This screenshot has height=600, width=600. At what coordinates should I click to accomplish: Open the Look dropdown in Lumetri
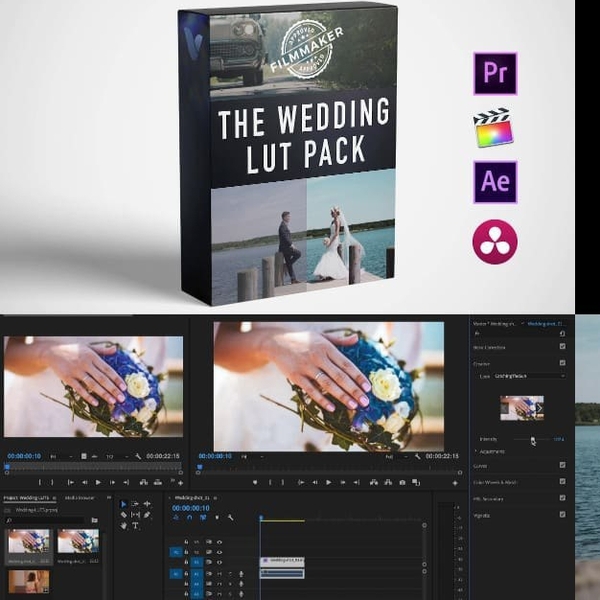[x=529, y=376]
